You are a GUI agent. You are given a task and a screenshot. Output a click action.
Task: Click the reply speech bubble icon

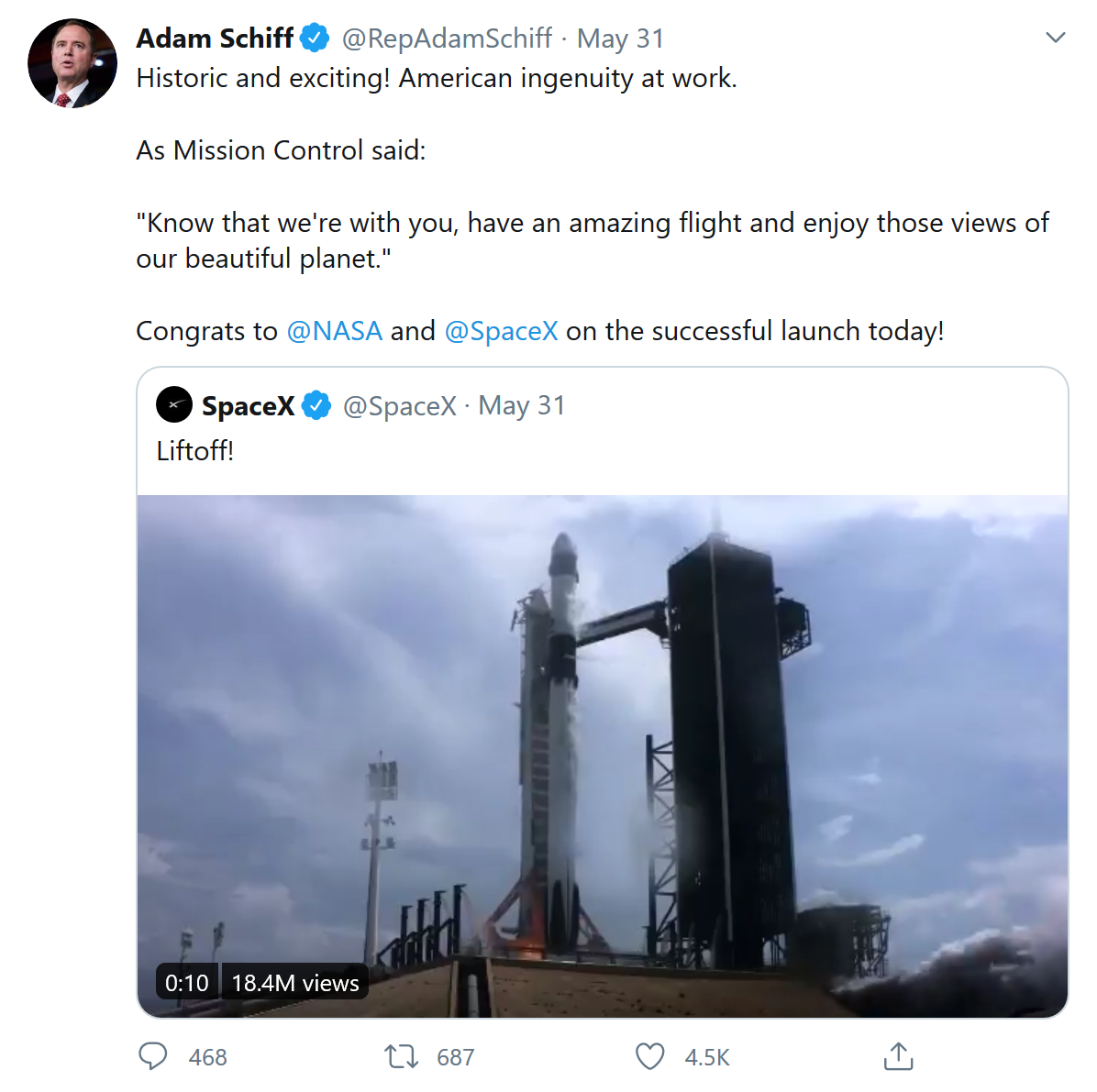[153, 1056]
